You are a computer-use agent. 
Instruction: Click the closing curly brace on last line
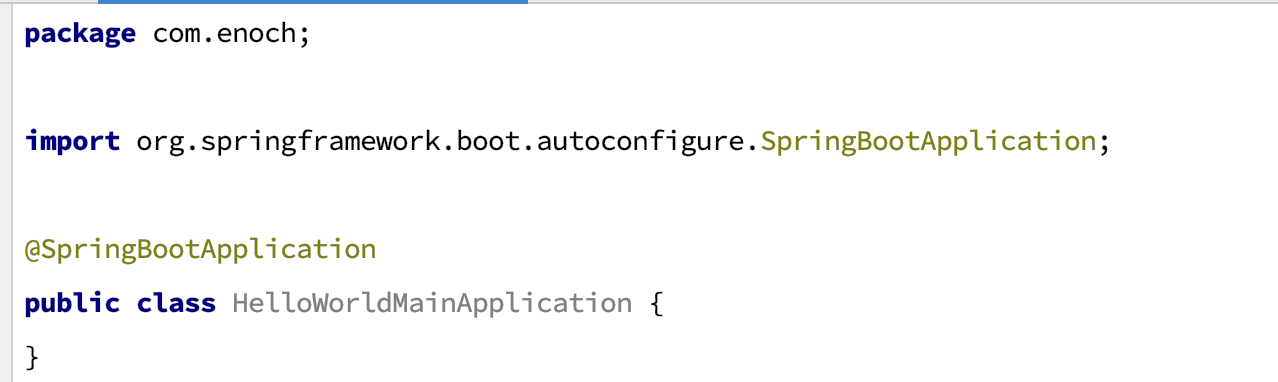pos(32,357)
